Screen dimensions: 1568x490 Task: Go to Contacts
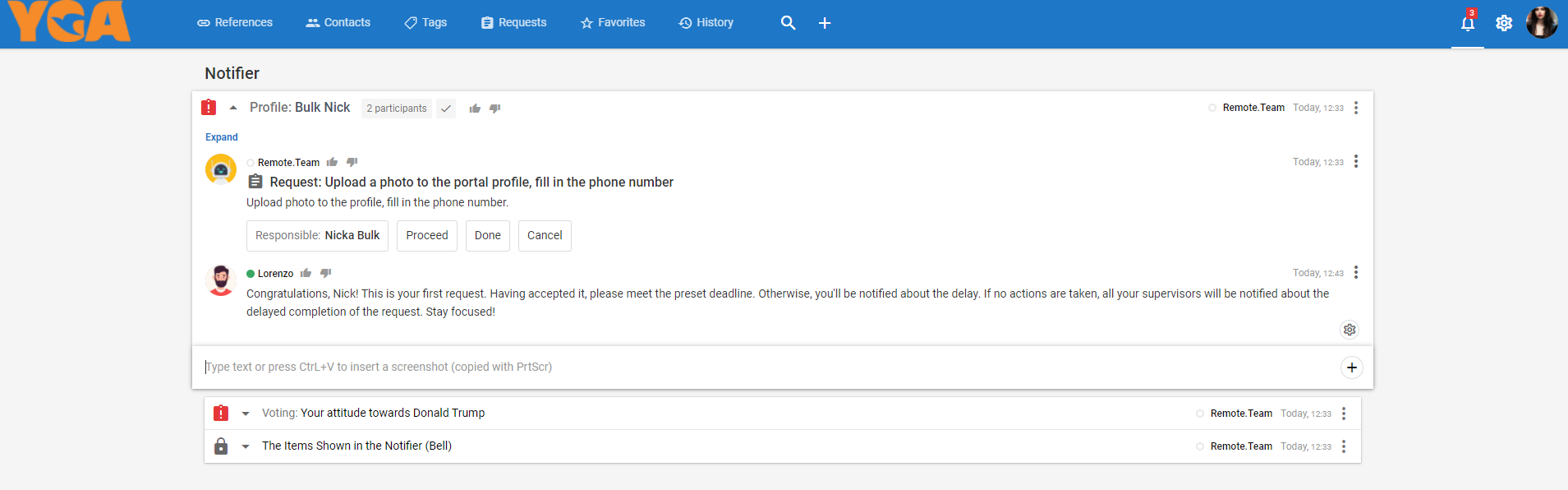click(338, 23)
